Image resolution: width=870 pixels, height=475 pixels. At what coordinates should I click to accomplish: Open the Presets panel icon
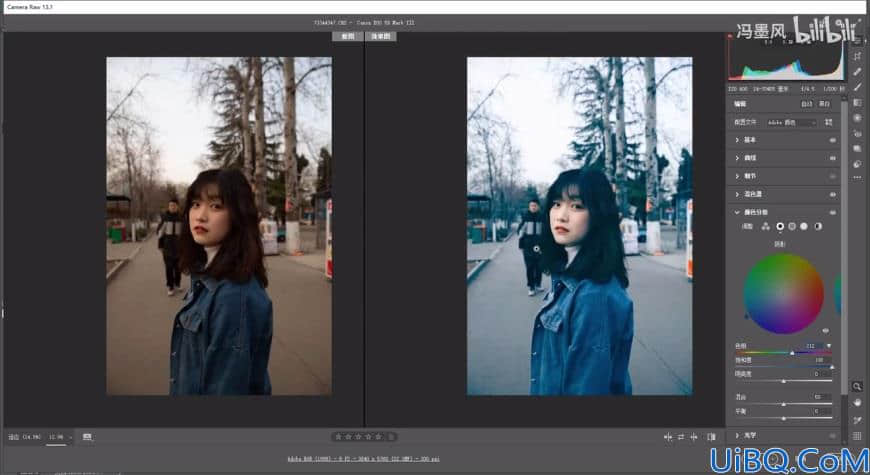(x=858, y=164)
